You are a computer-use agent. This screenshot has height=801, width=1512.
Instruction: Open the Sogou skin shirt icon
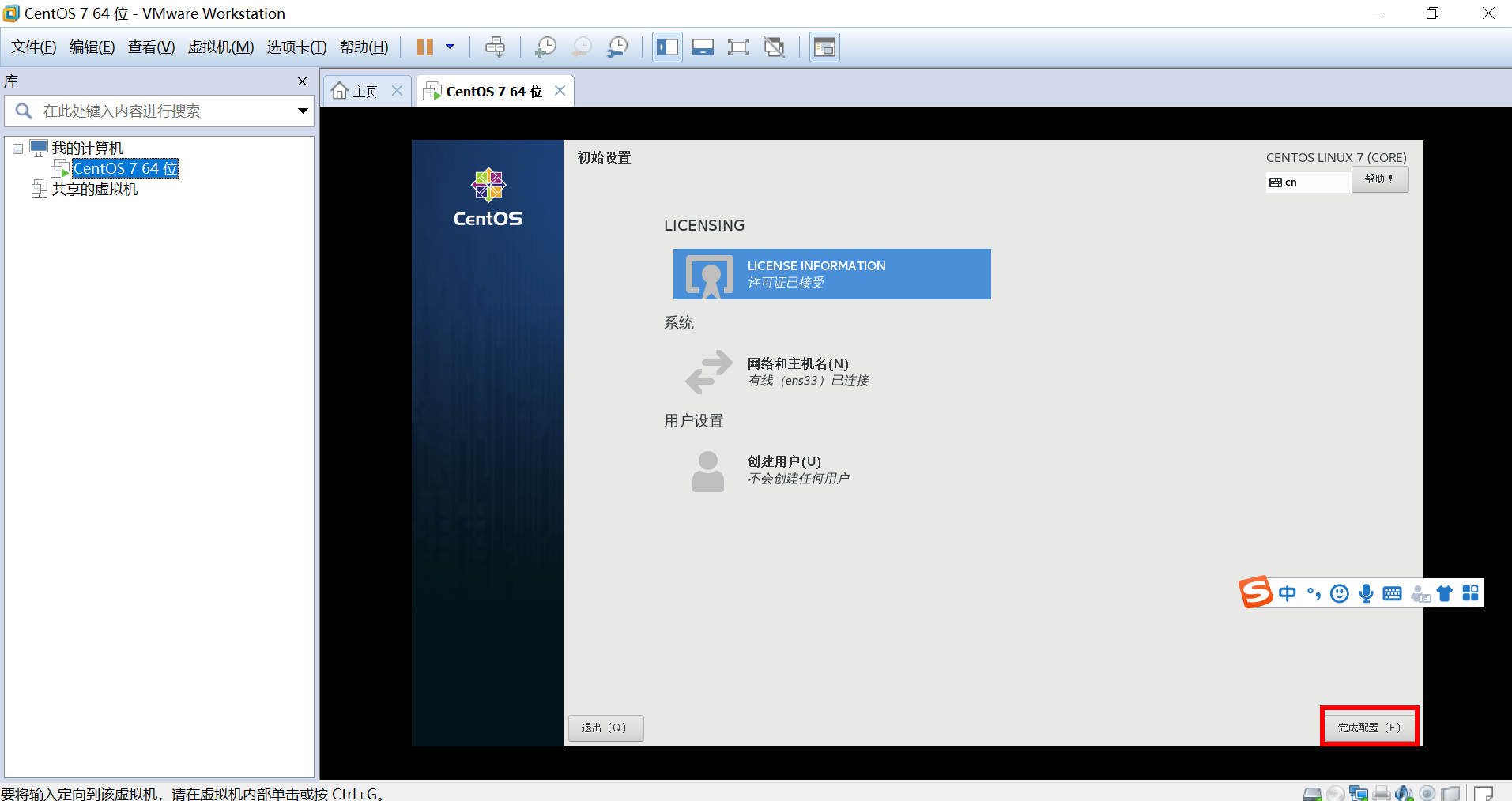click(x=1445, y=593)
